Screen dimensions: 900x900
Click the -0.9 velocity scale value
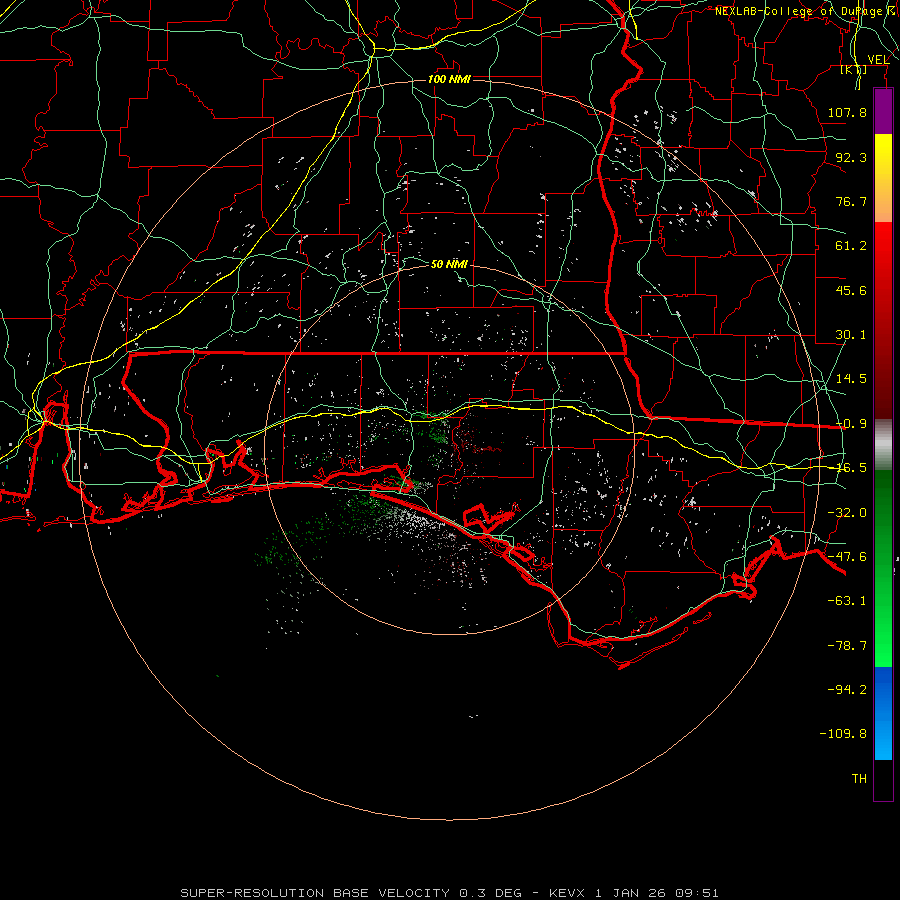point(851,424)
